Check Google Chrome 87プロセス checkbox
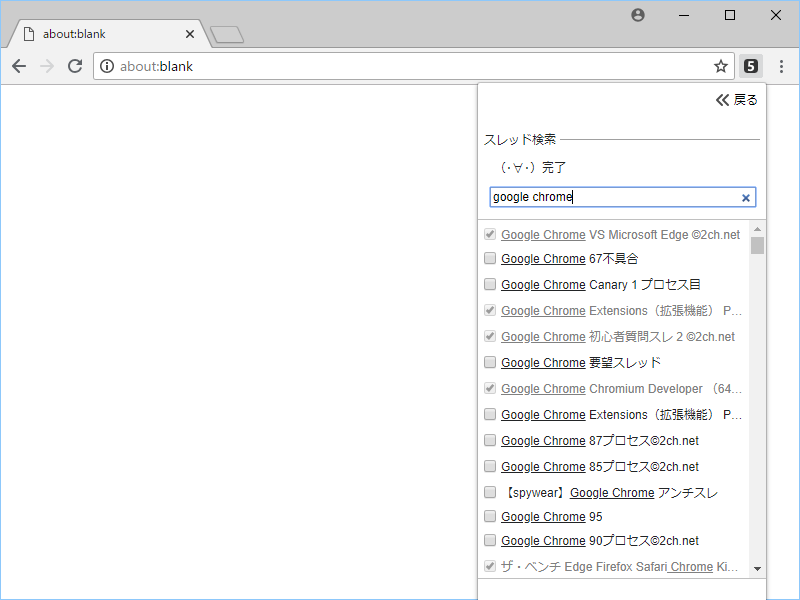The width and height of the screenshot is (800, 600). tap(490, 440)
